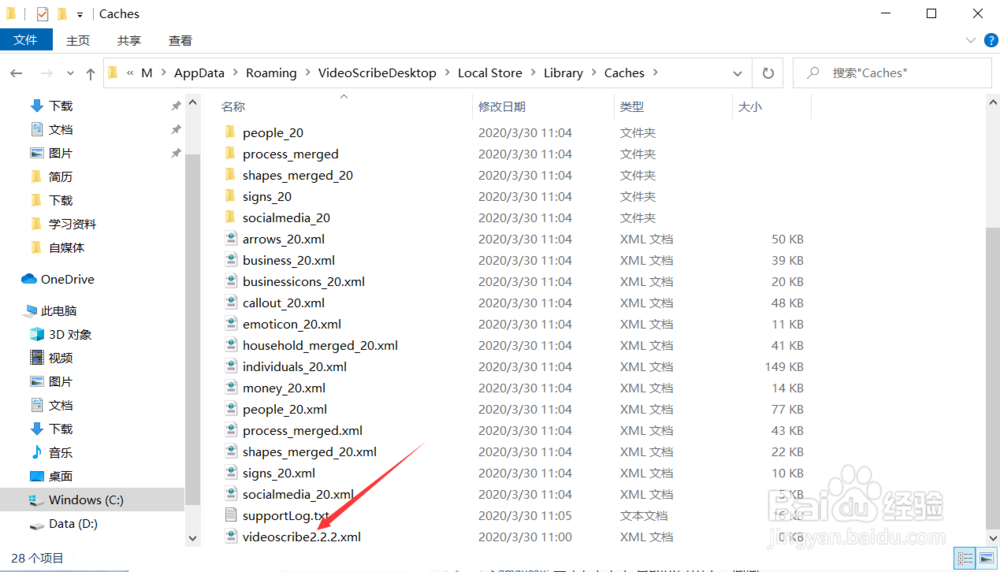Open 学习资料 folder in sidebar
Image resolution: width=1000 pixels, height=572 pixels.
(72, 224)
